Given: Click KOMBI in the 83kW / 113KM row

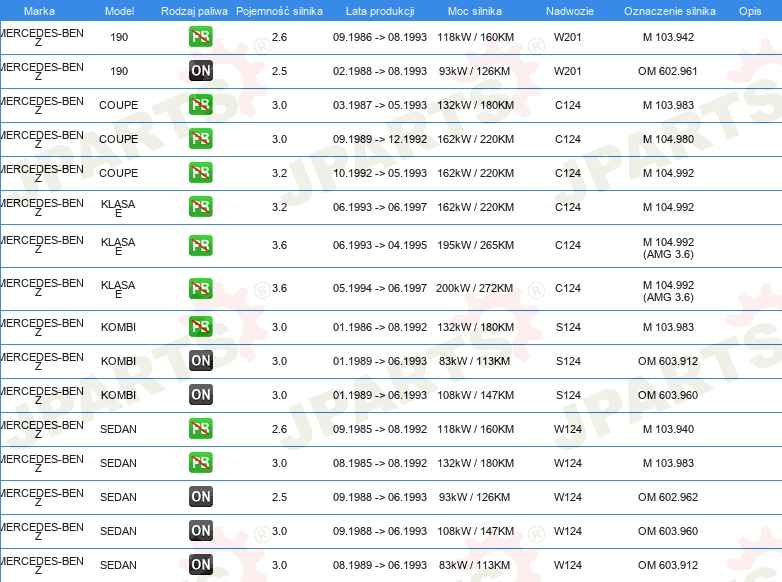Looking at the screenshot, I should click(118, 361).
